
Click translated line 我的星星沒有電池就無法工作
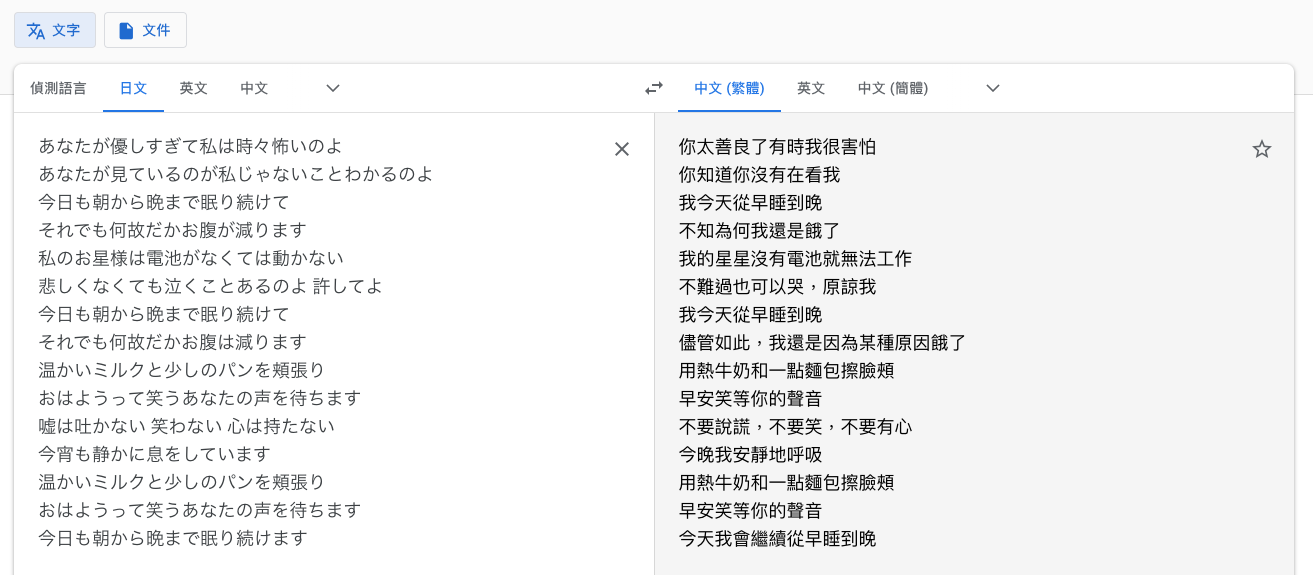coord(795,259)
